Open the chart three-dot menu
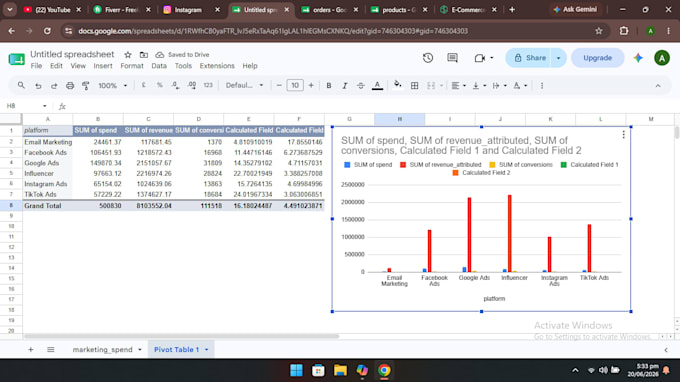This screenshot has height=382, width=680. coord(623,135)
